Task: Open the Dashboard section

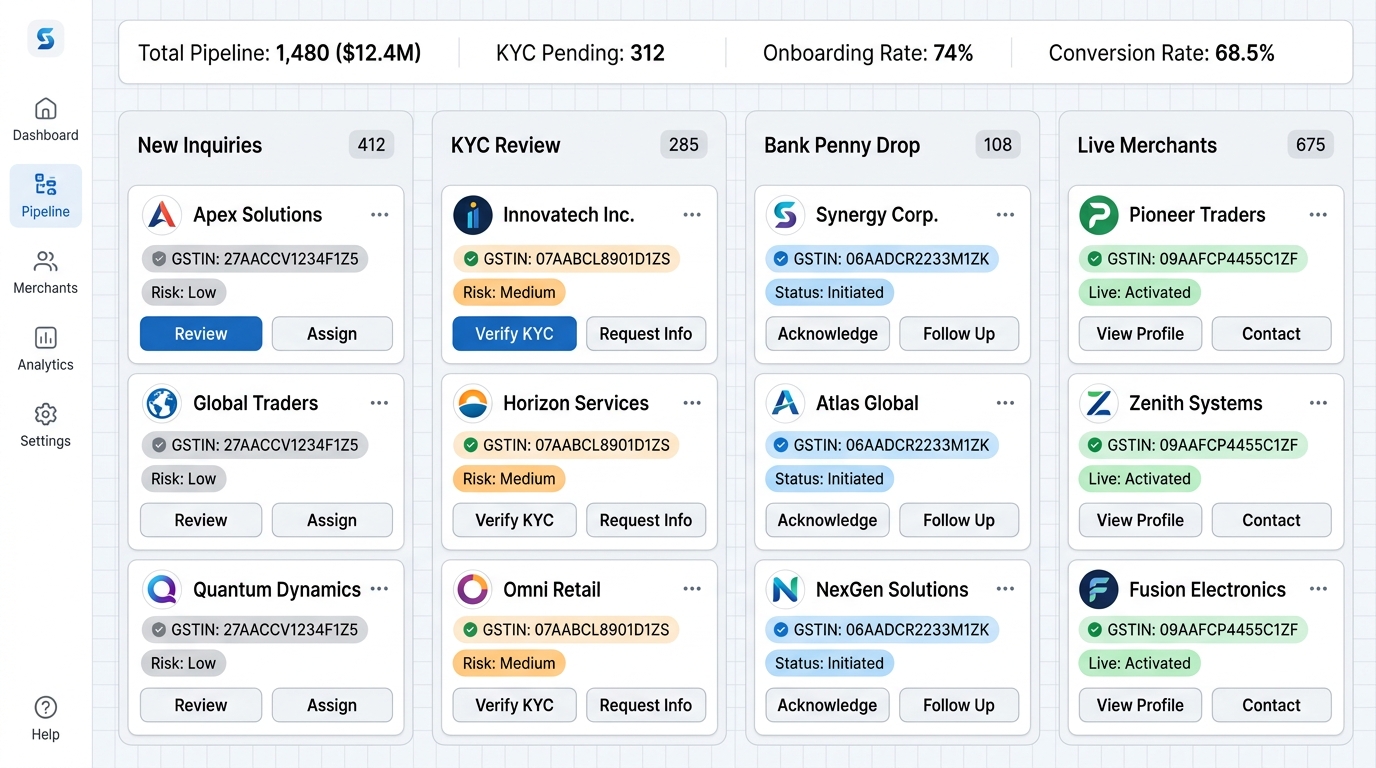Action: tap(45, 119)
